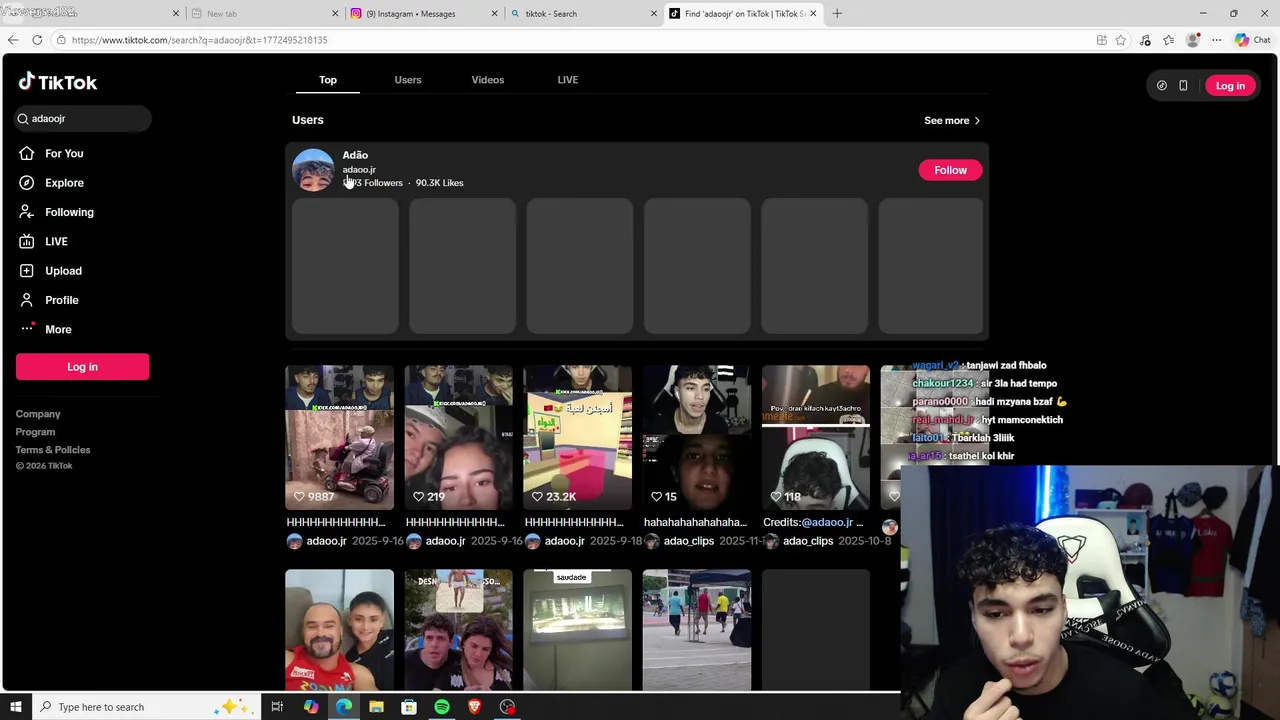The height and width of the screenshot is (720, 1280).
Task: Add this page to favorites star
Action: point(1121,40)
